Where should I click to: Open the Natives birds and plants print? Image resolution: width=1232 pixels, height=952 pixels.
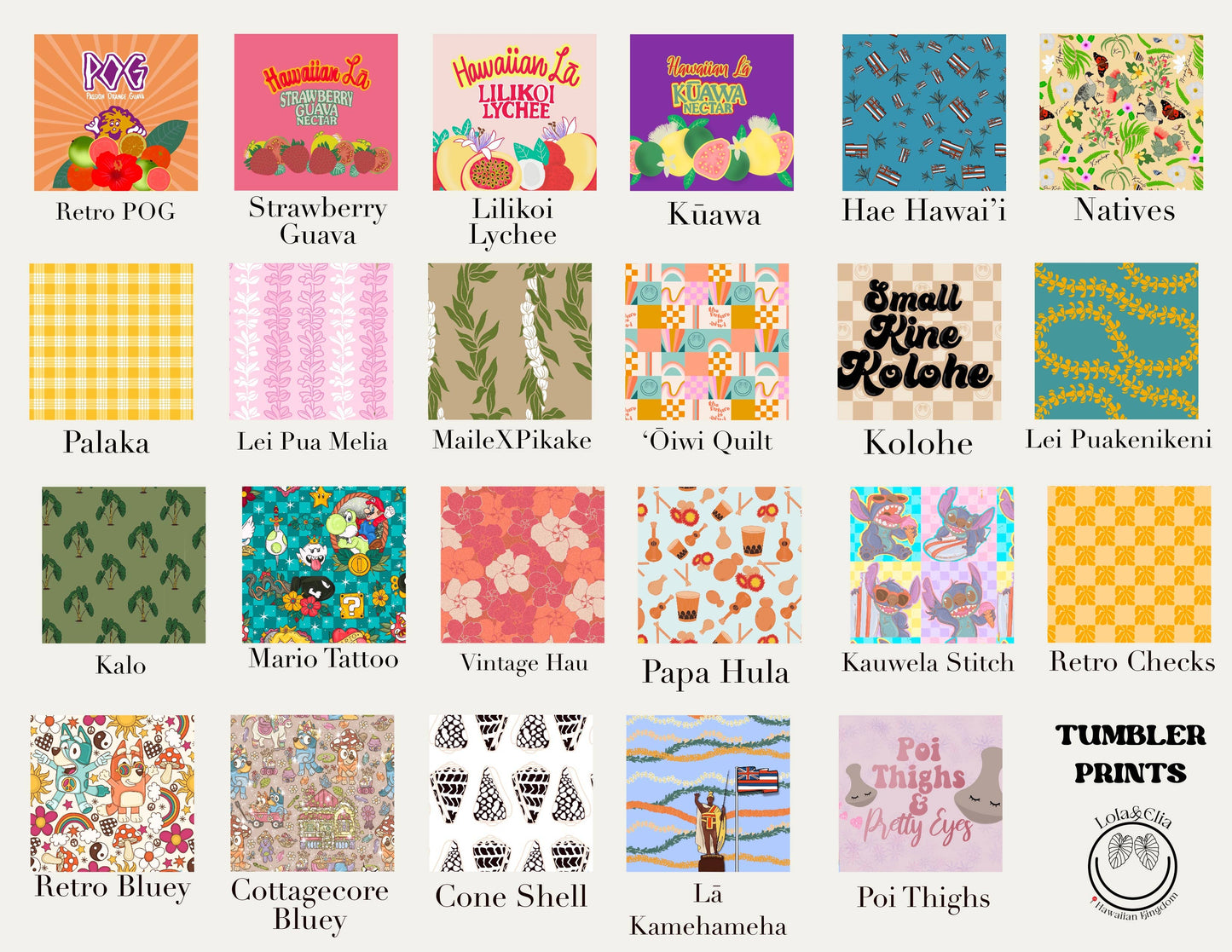click(x=1121, y=113)
